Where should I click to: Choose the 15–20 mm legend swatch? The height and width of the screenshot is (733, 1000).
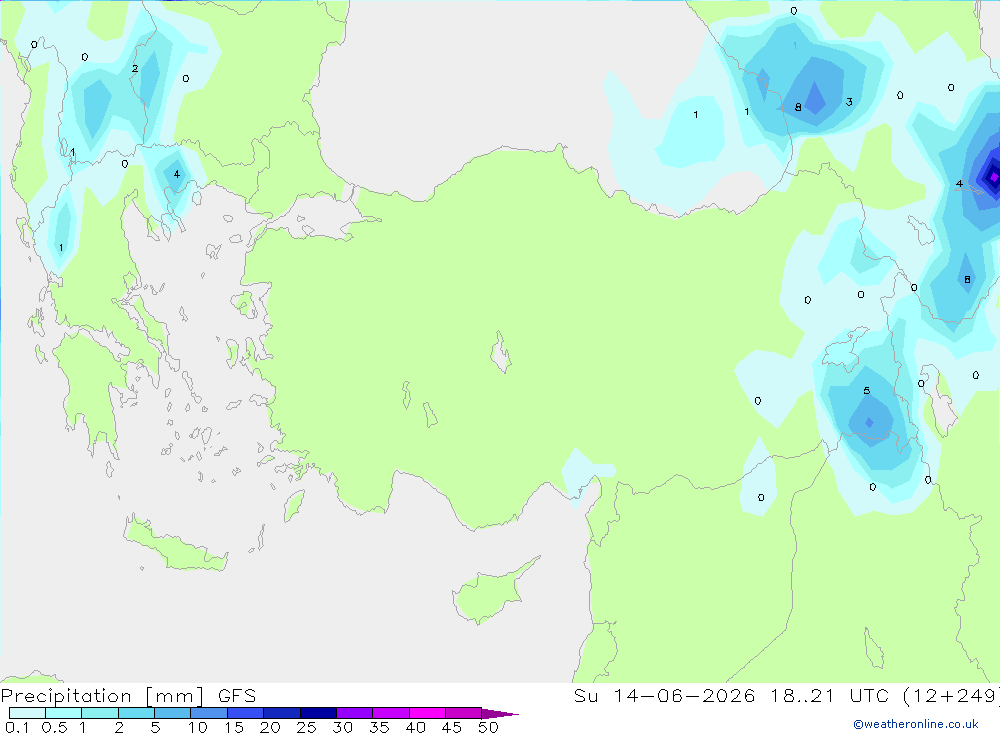click(x=246, y=713)
